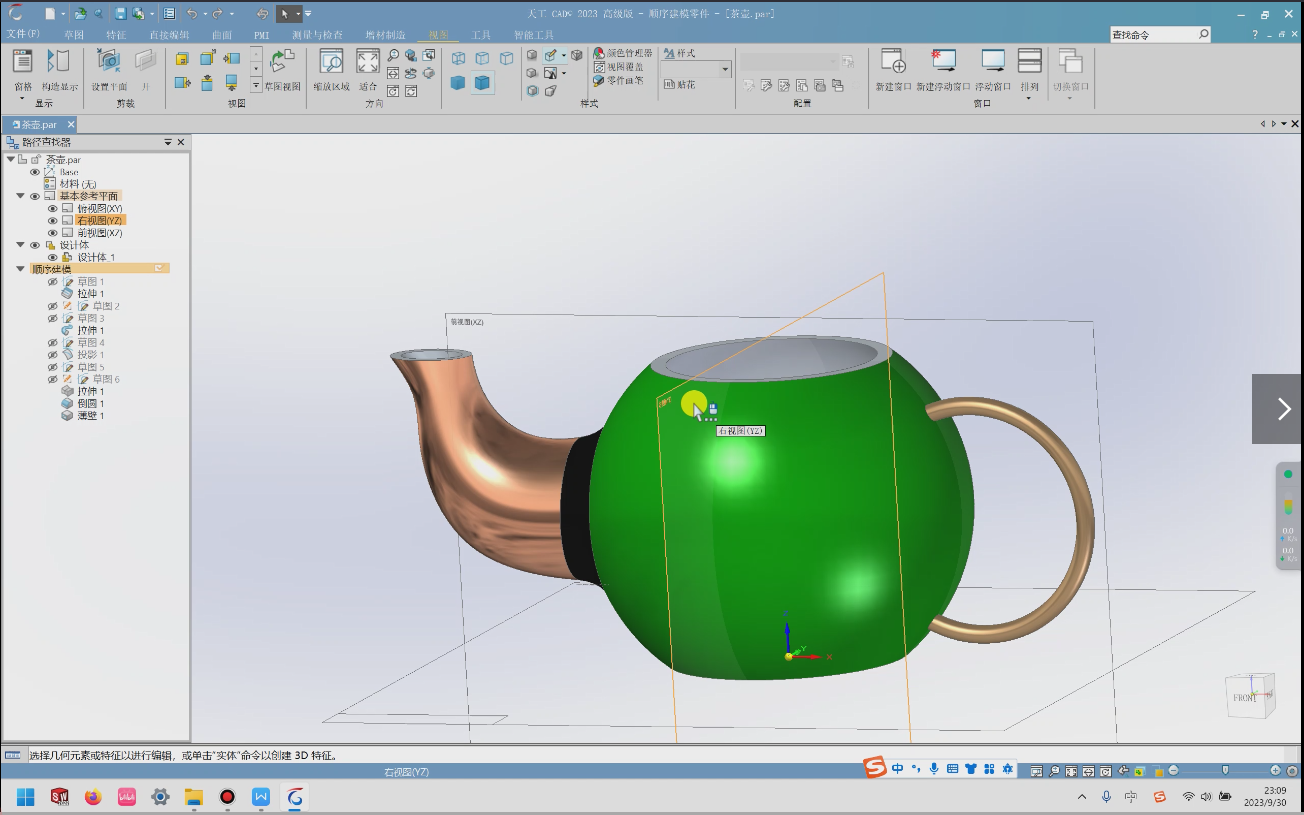Show hidden 草图 4 via its eye

(x=53, y=343)
